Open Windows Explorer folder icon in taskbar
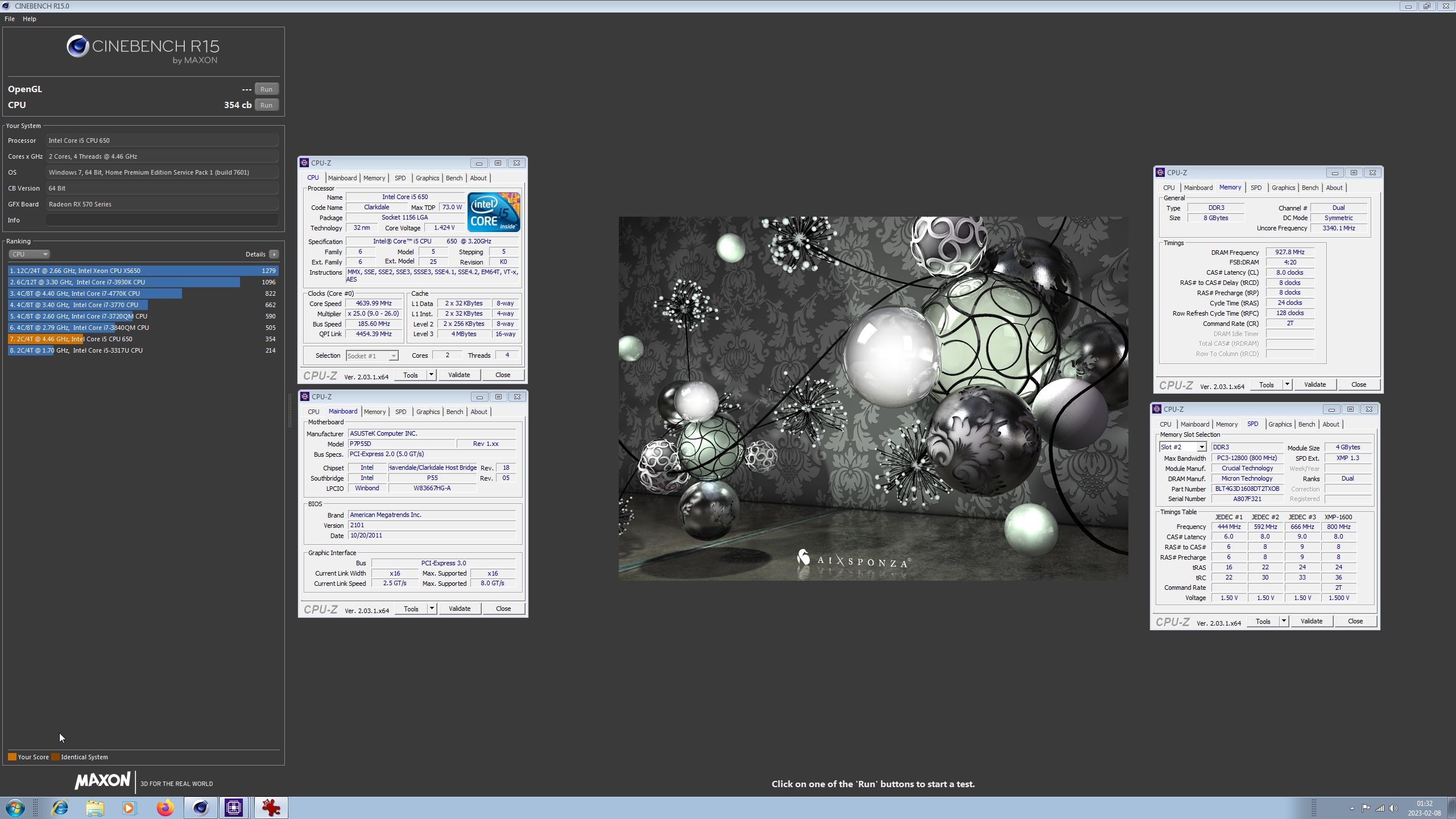The width and height of the screenshot is (1456, 819). coord(95,808)
